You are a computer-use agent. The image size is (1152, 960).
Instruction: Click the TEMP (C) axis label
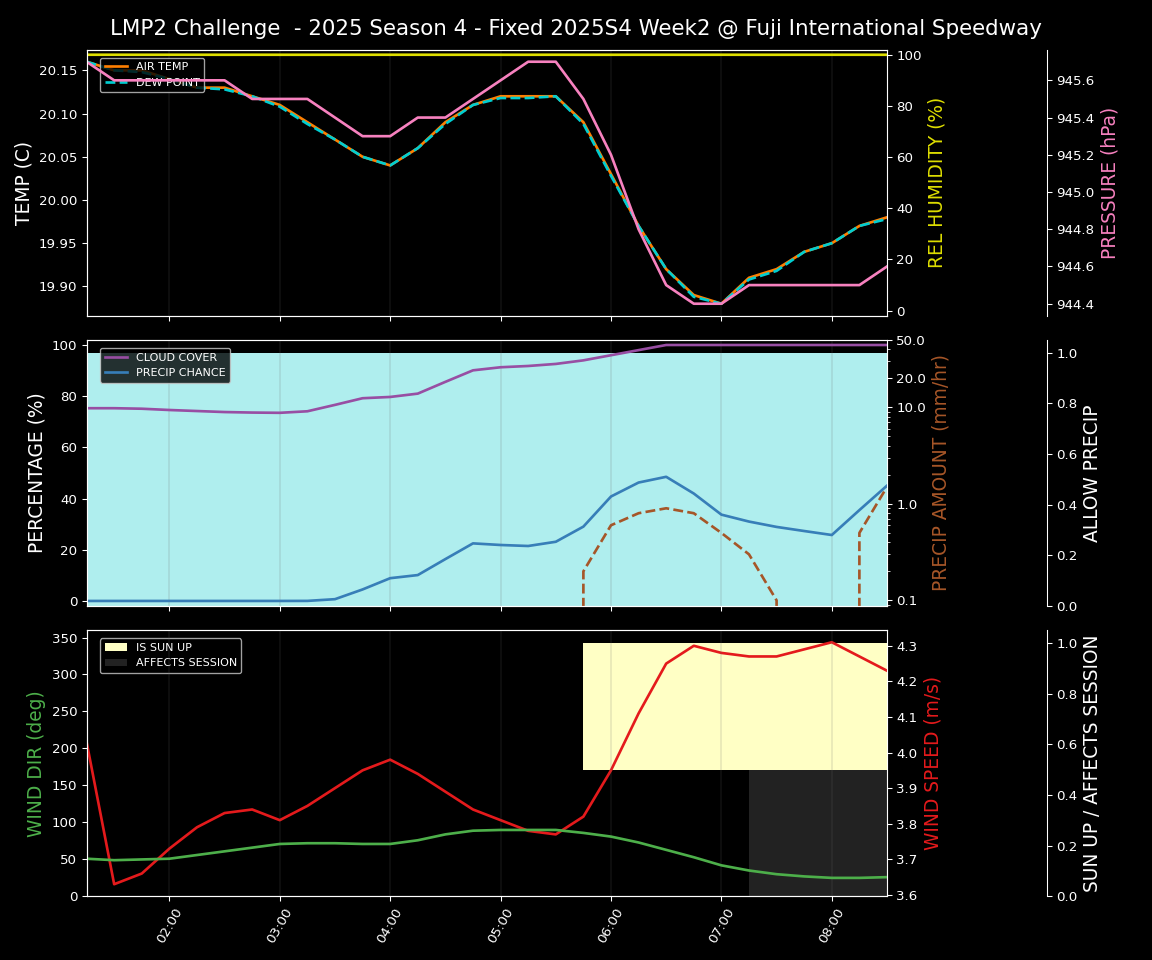(x=23, y=183)
